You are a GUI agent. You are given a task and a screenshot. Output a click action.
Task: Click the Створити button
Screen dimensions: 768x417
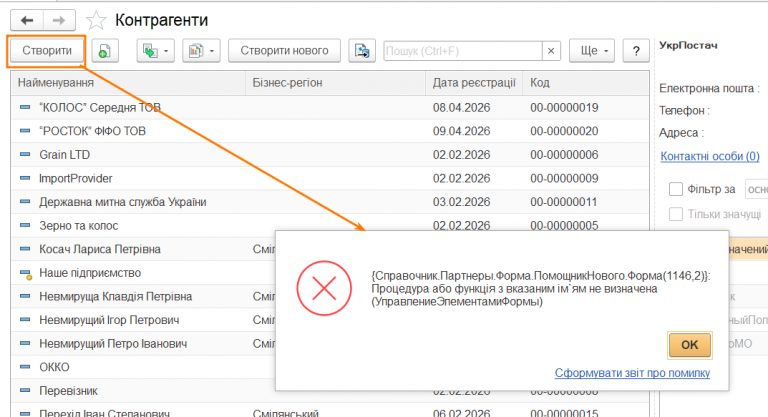47,50
